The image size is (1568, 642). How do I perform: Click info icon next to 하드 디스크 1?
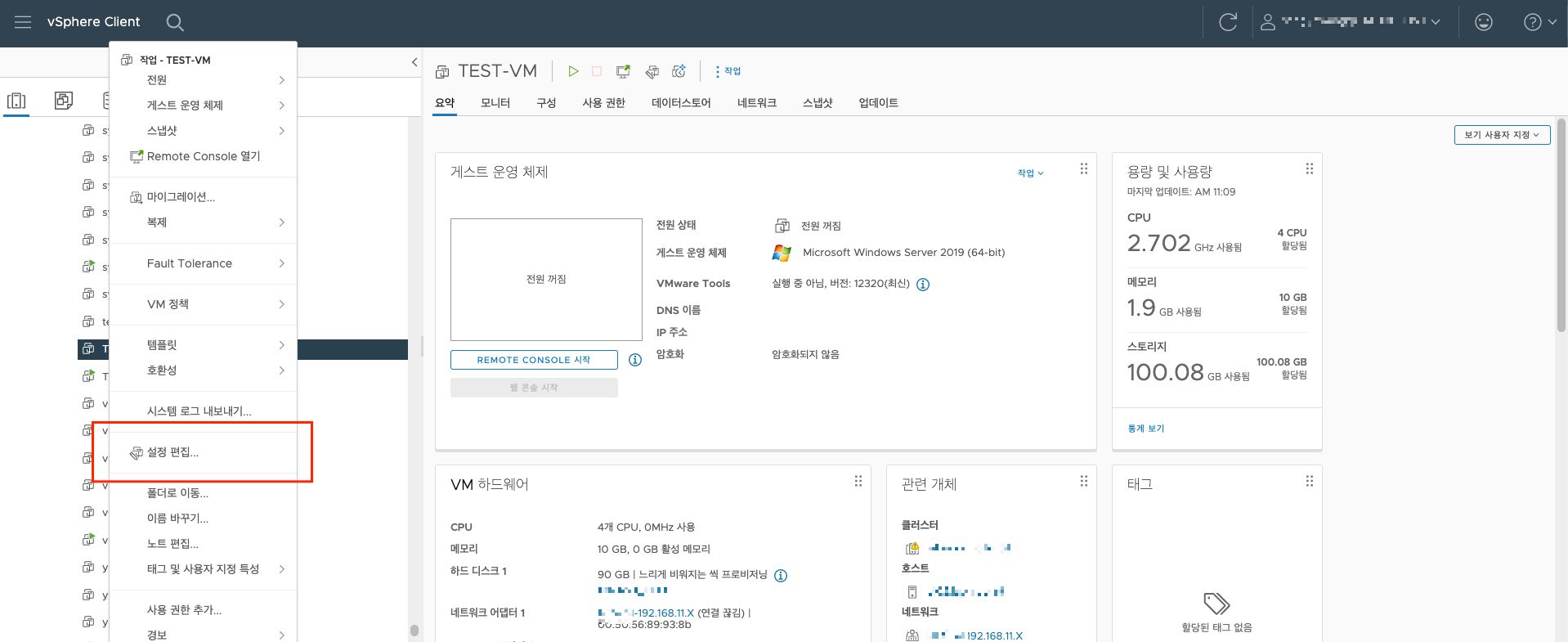[781, 576]
